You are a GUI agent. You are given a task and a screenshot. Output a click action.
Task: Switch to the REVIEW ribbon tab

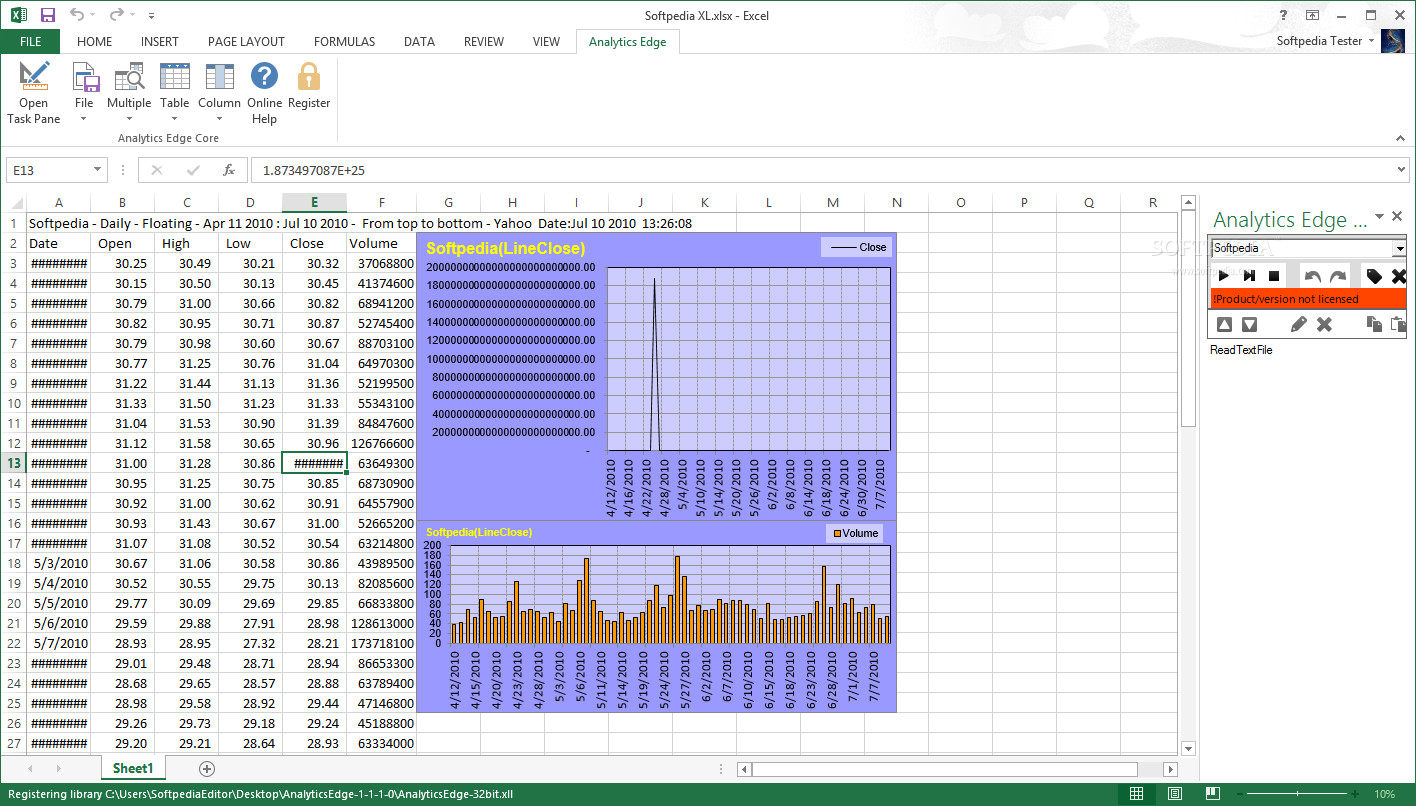pos(484,42)
